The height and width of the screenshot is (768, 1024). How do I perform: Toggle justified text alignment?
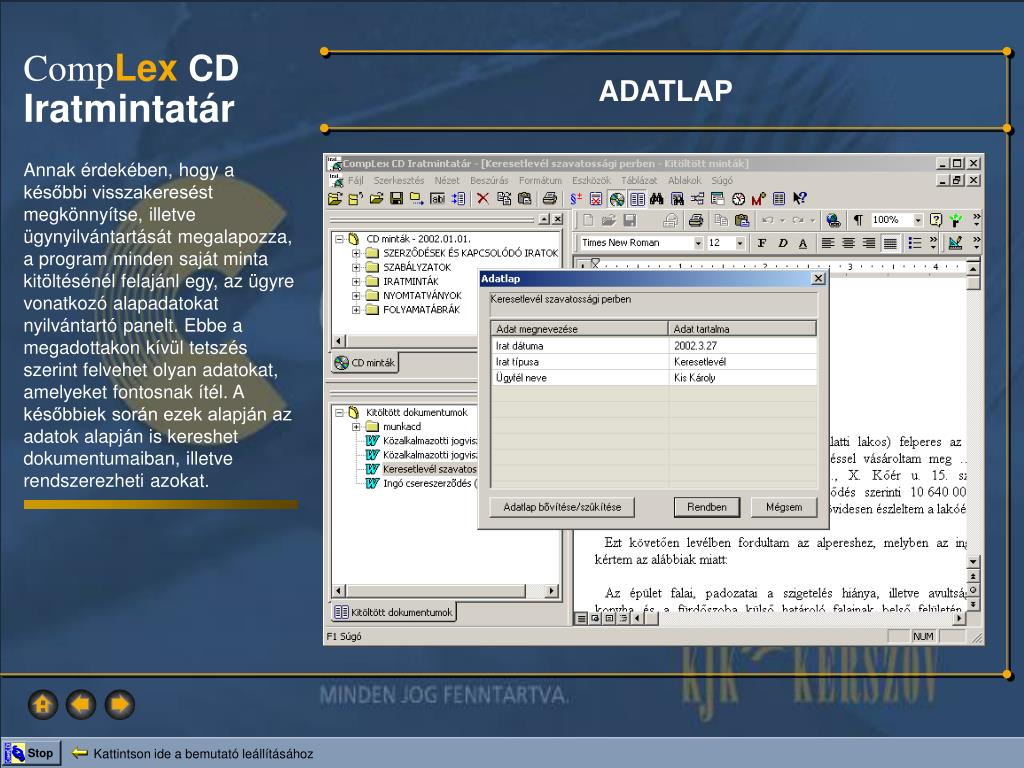coord(889,243)
